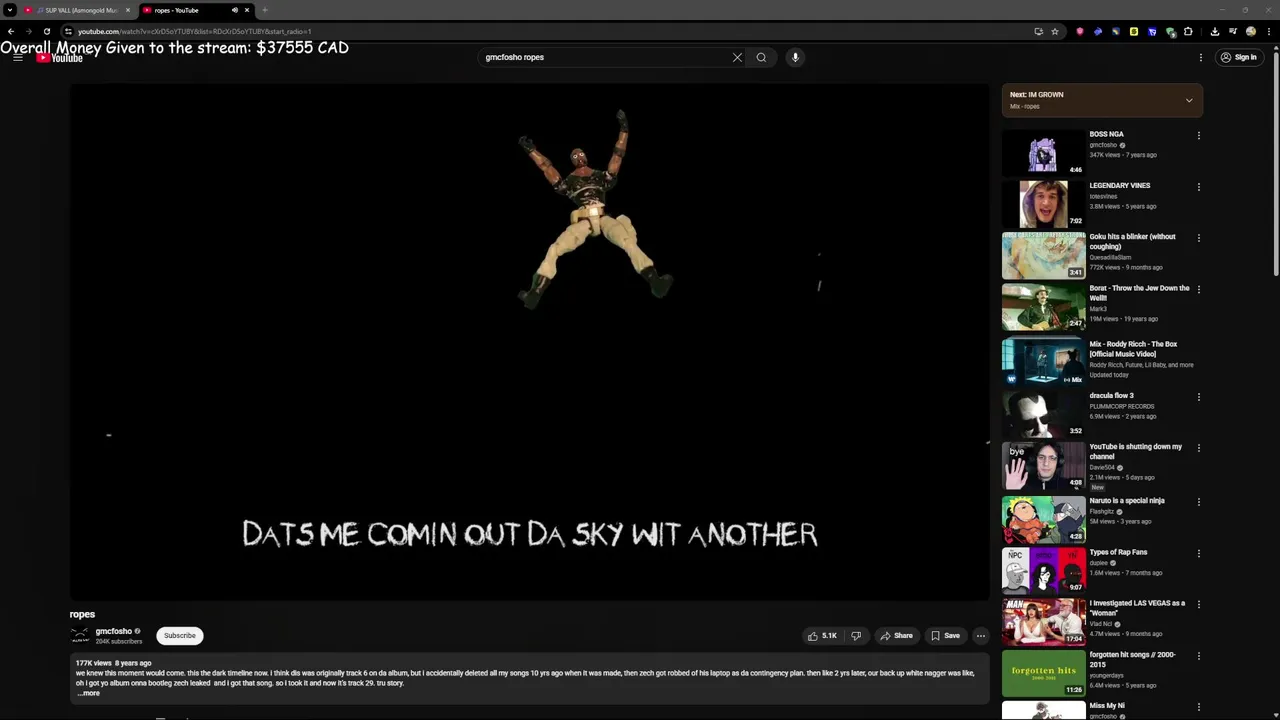Screen dimensions: 1280x720
Task: Open options for BOSS NGA video
Action: (1199, 135)
